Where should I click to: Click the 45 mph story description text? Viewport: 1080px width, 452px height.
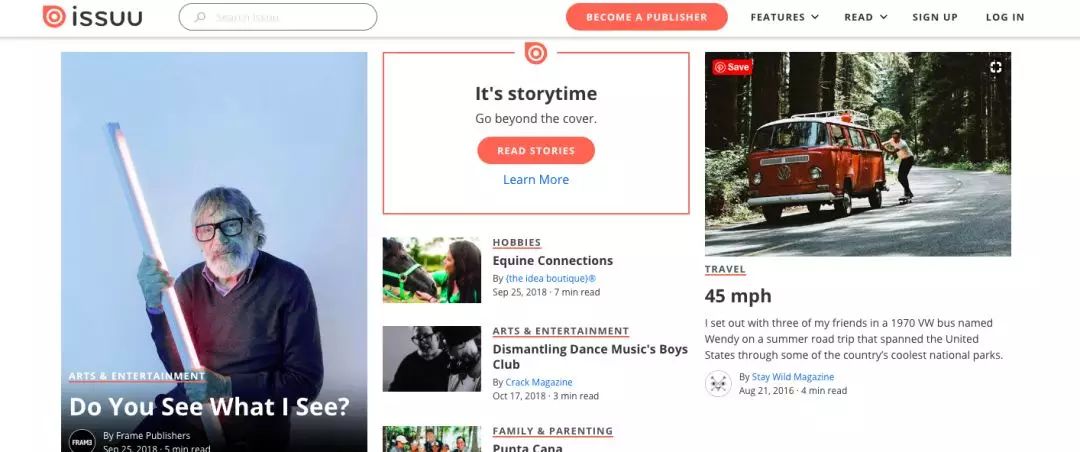point(853,339)
